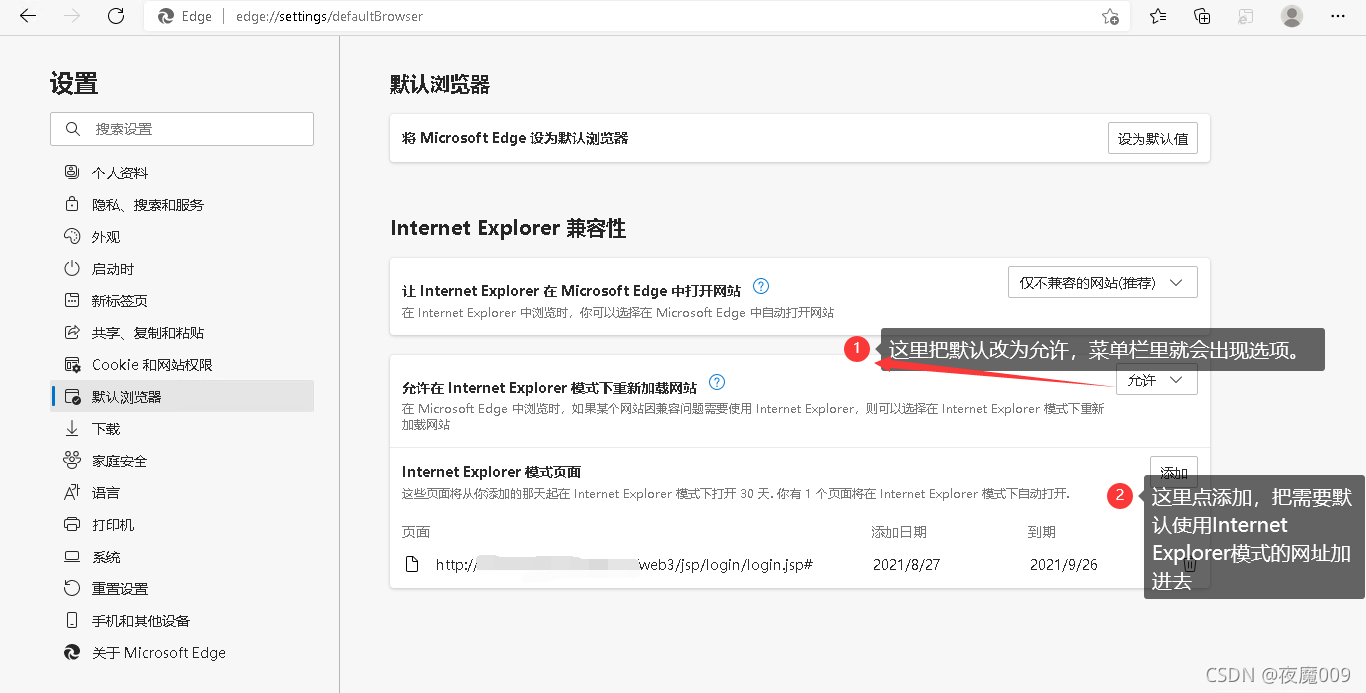This screenshot has height=693, width=1366.
Task: Click the 到期 column header
Action: tap(1042, 532)
